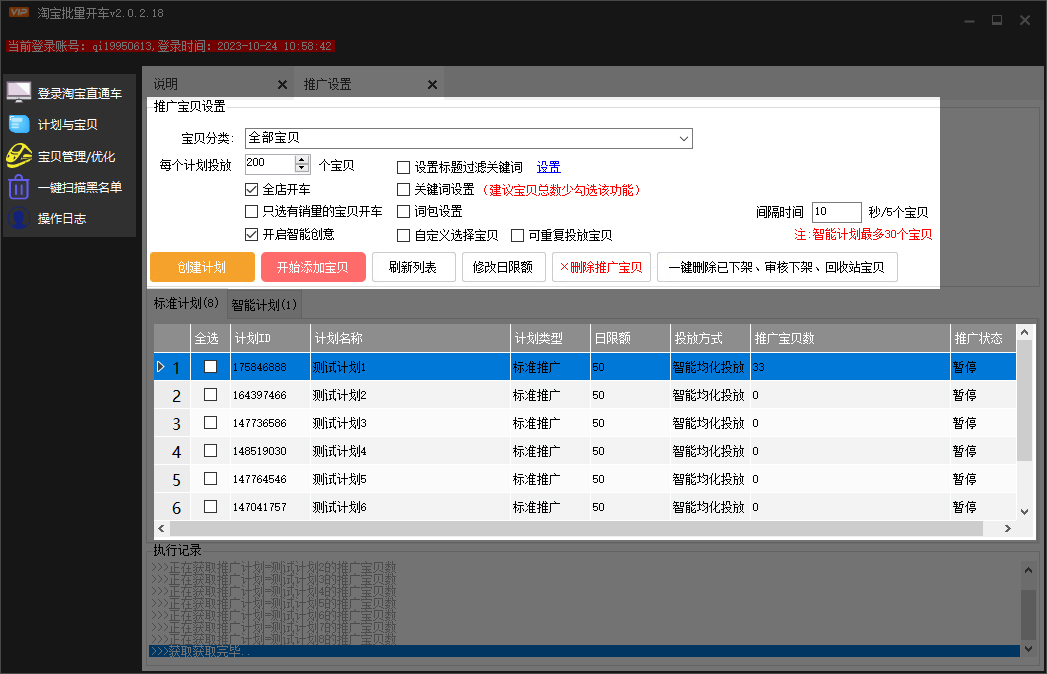
Task: Enable 设置标题过滤关键词 checkbox
Action: tap(403, 167)
